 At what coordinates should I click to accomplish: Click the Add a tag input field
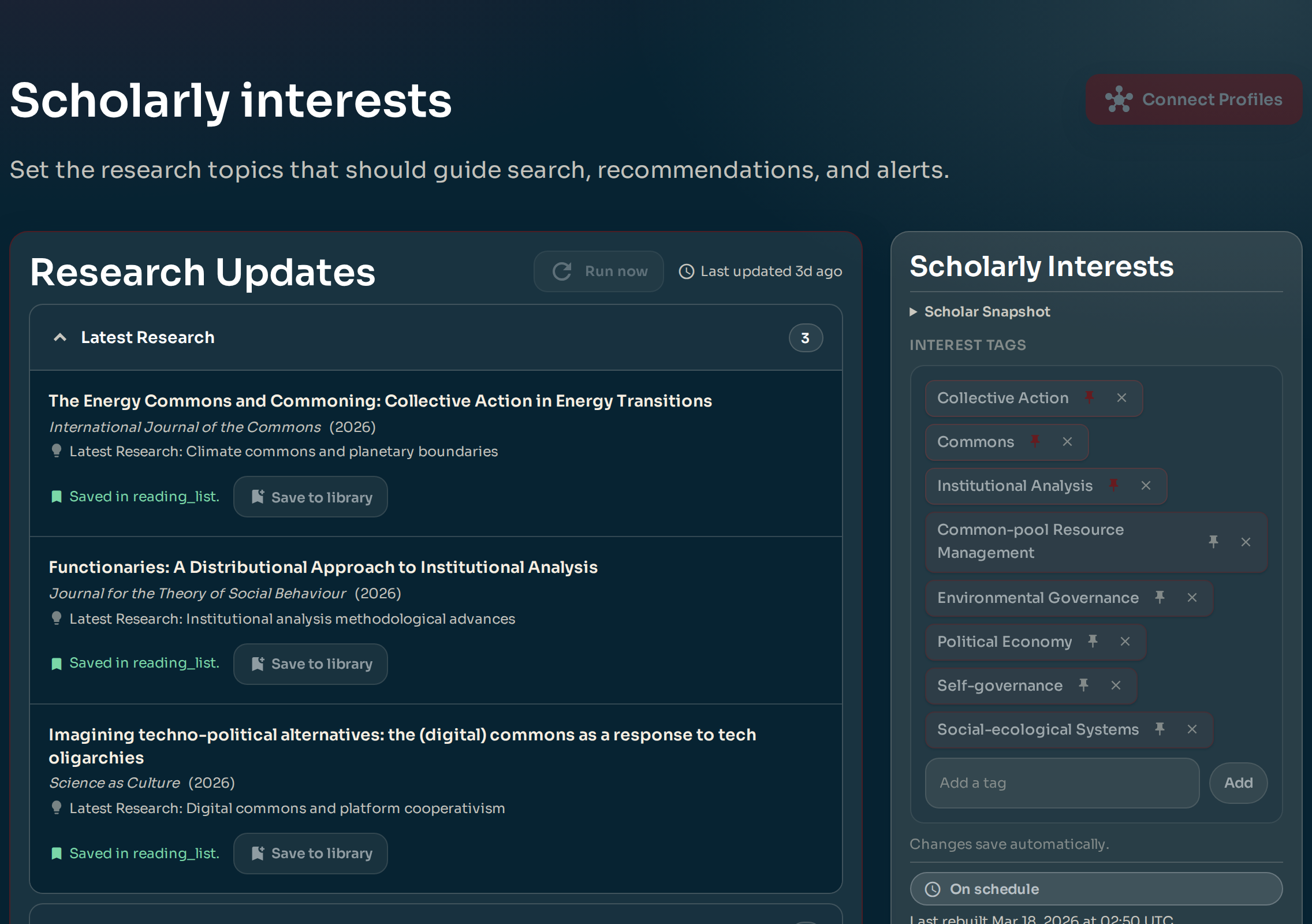1061,783
